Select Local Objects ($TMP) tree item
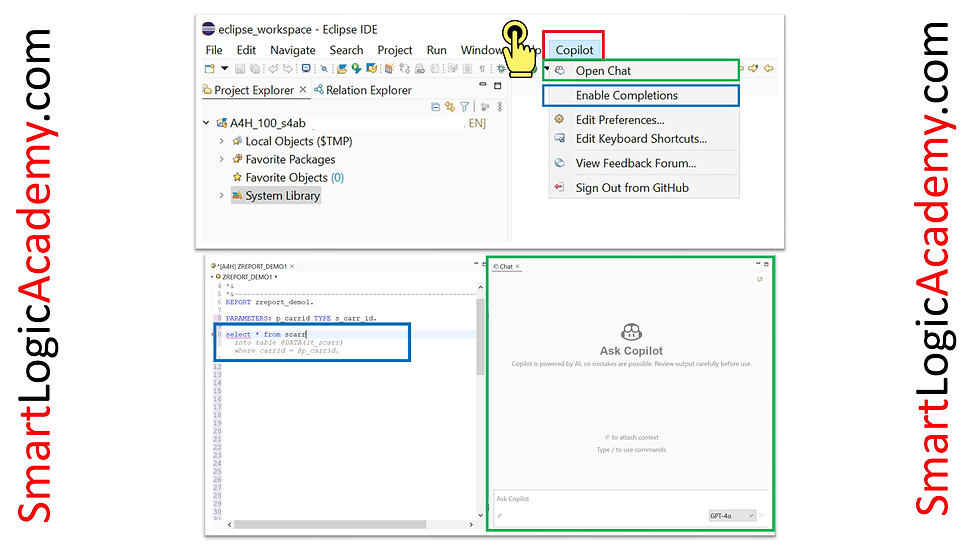This screenshot has width=980, height=551. point(292,141)
